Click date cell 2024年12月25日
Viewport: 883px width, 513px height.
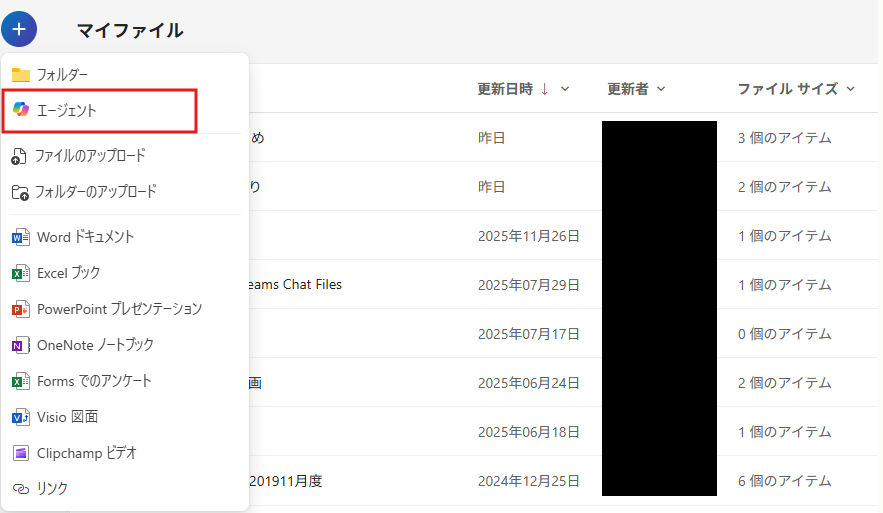point(529,481)
